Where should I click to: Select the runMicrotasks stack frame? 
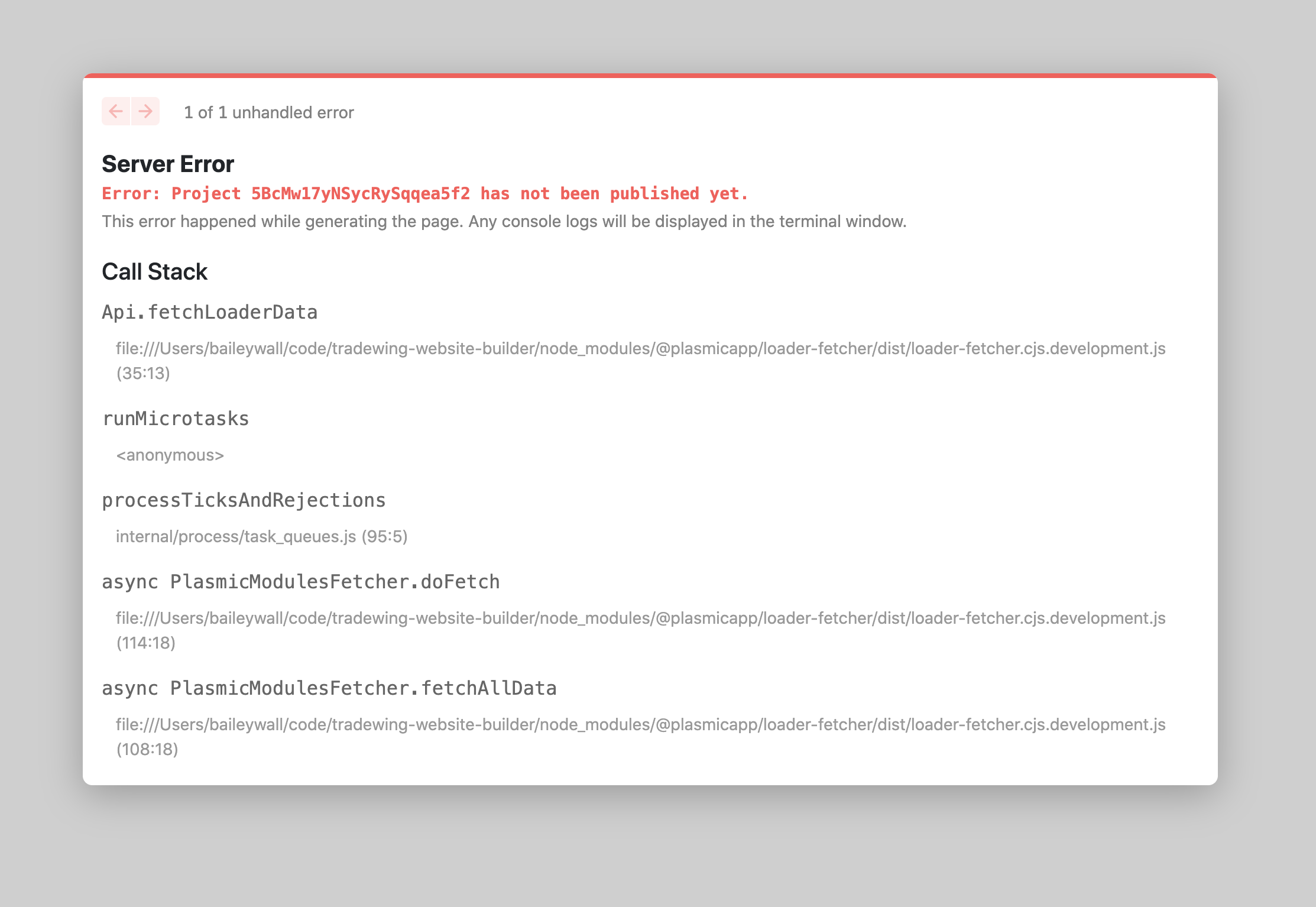coord(176,418)
